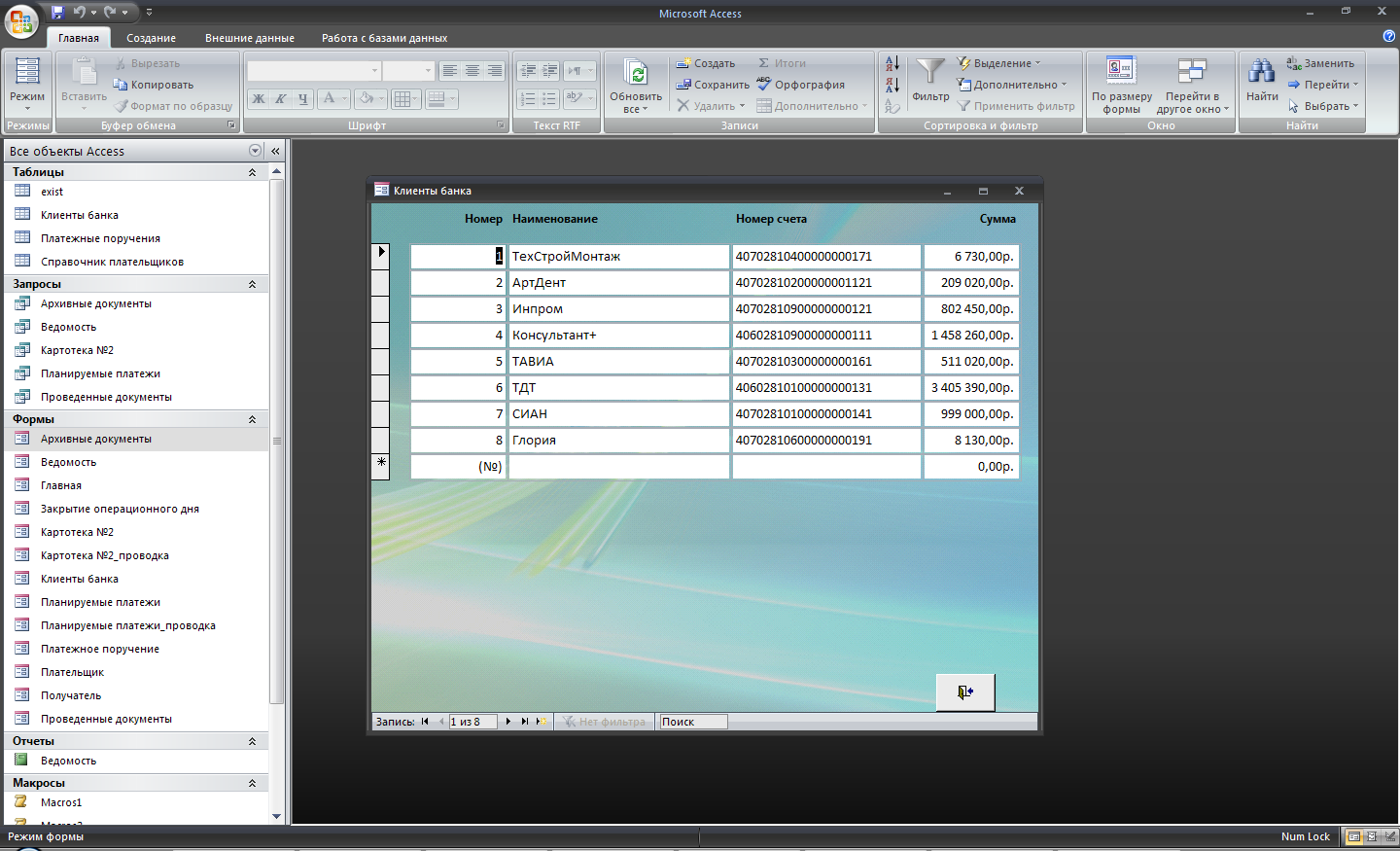
Task: Collapse the Таблицы group
Action: [252, 172]
